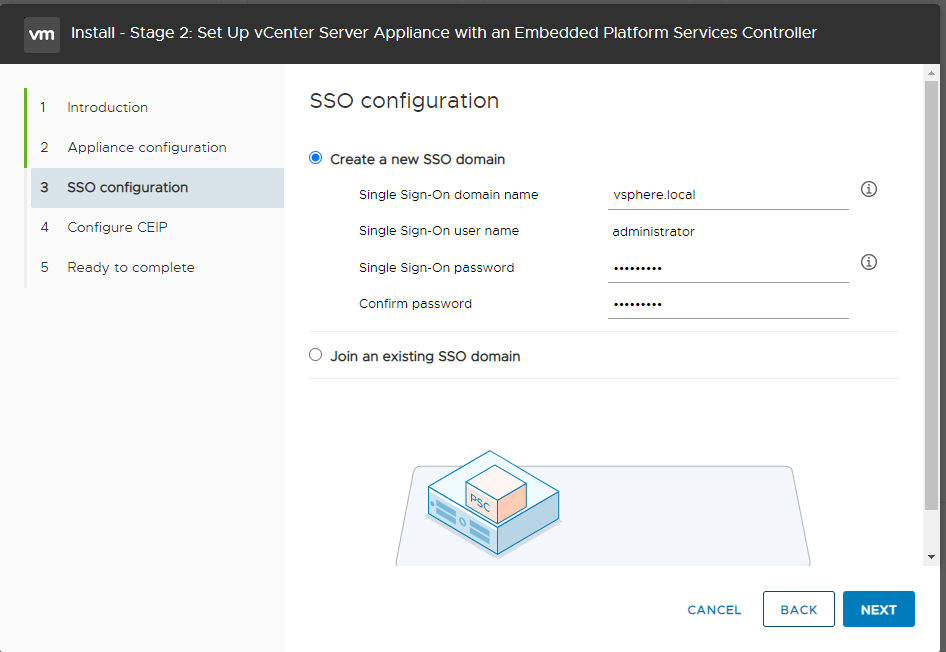Viewport: 946px width, 652px height.
Task: Open info icon beside SSO domain name
Action: tap(868, 189)
